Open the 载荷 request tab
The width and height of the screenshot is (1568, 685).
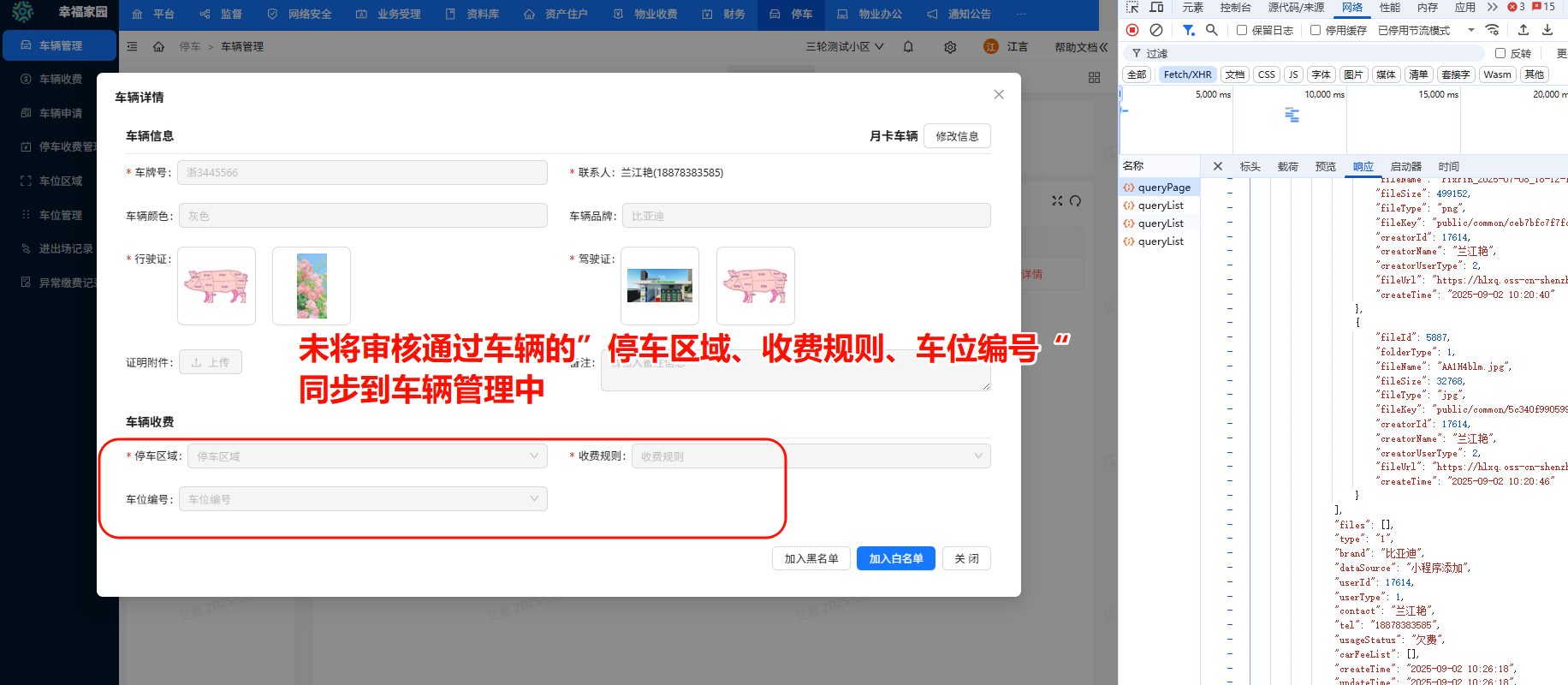1288,166
